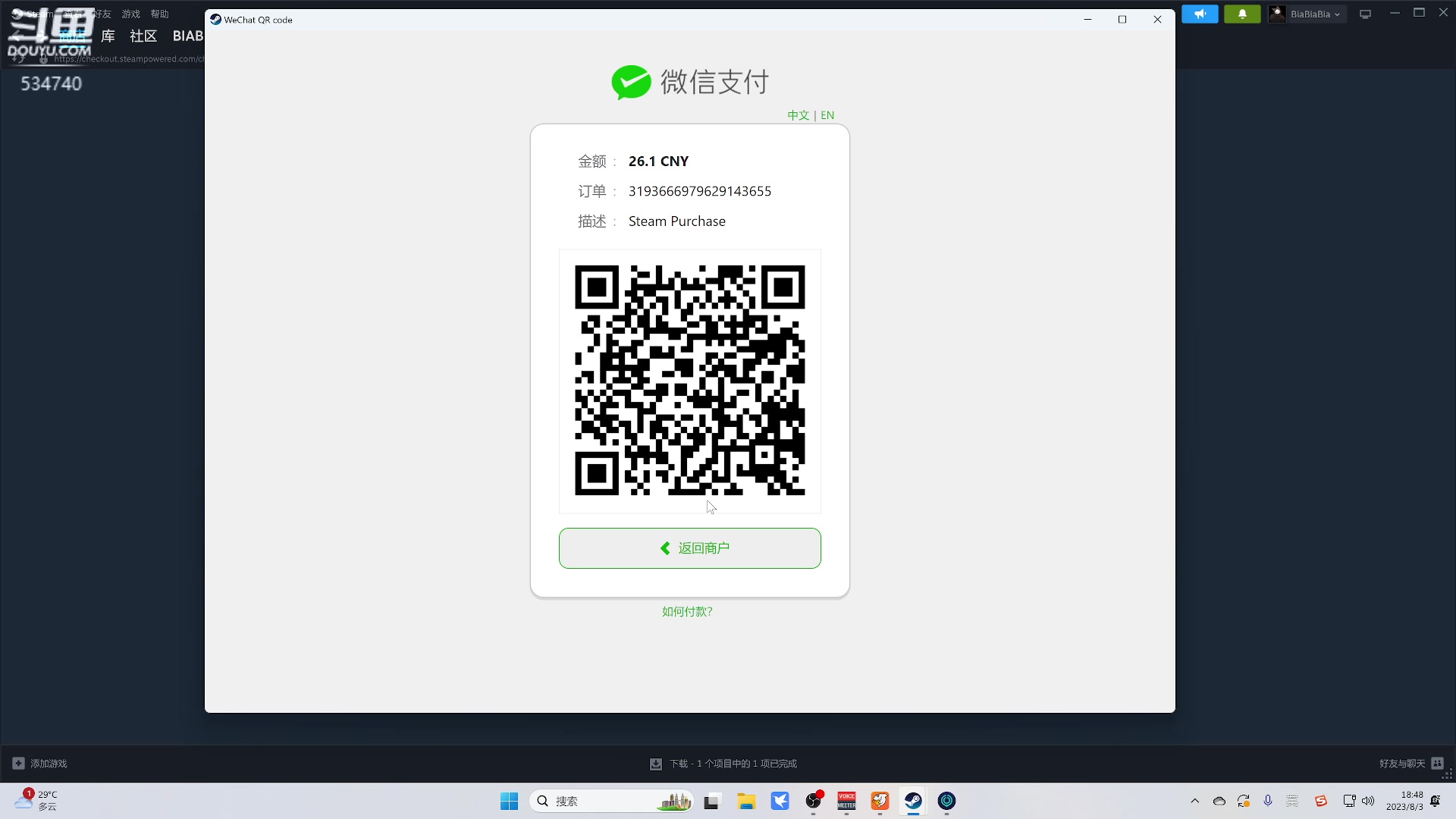
Task: Go to the 库 library tab in Steam
Action: [x=108, y=36]
